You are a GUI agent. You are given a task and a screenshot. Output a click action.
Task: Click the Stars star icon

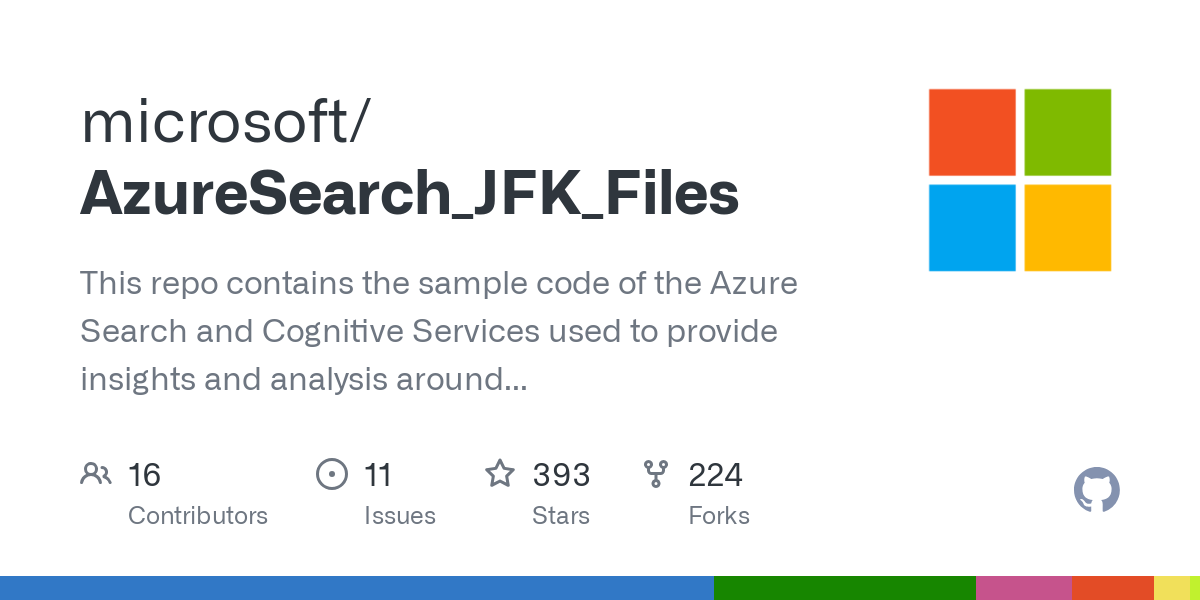click(500, 474)
